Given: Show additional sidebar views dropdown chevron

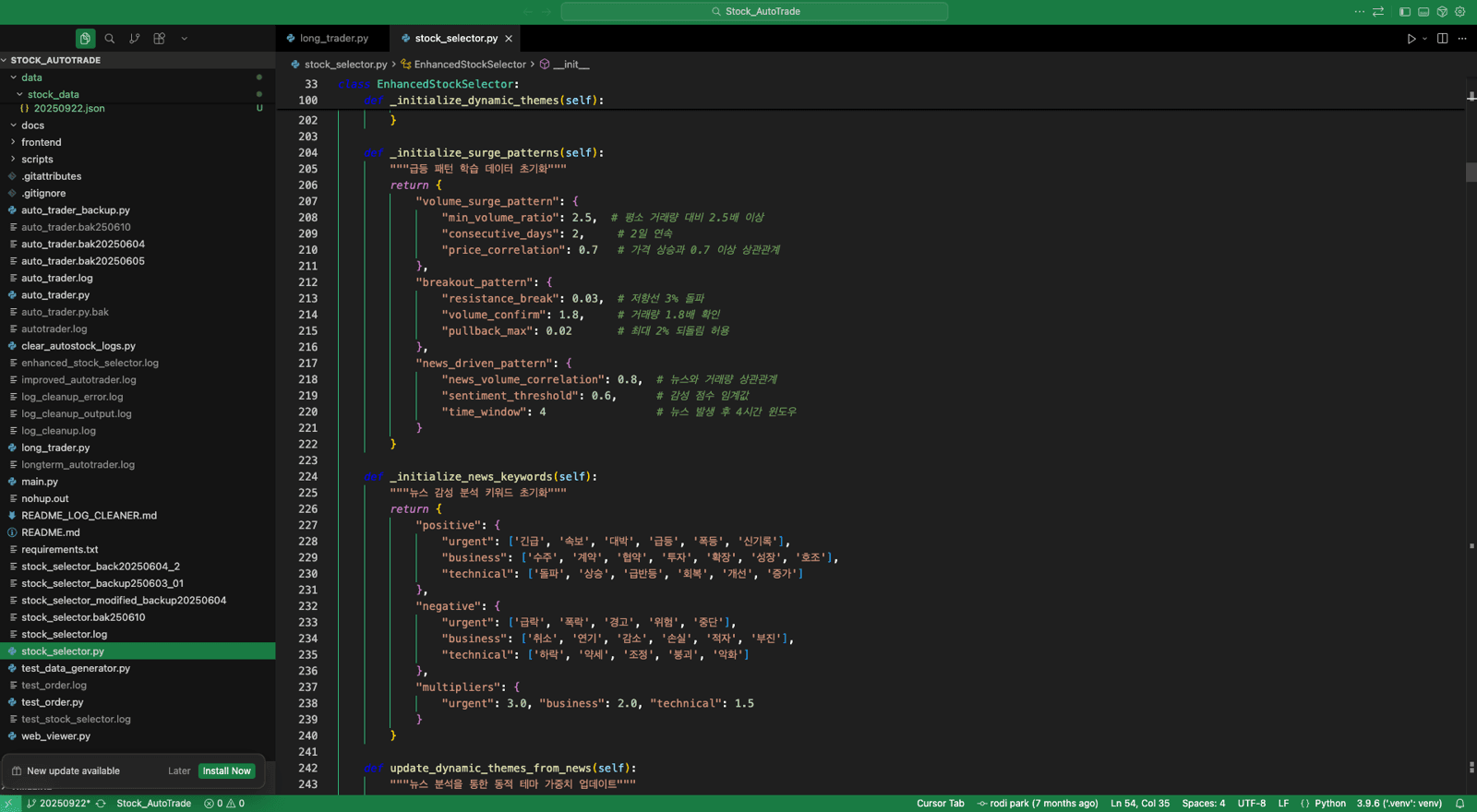Looking at the screenshot, I should pos(185,39).
